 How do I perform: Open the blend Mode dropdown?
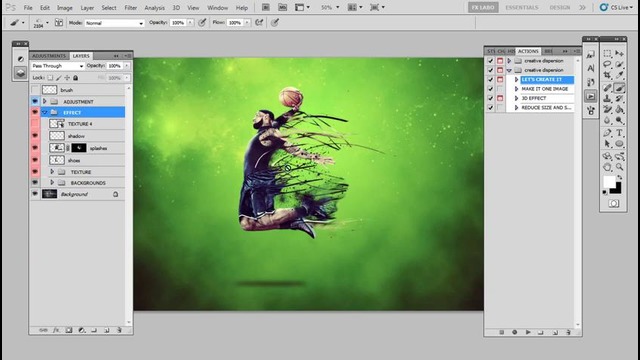pyautogui.click(x=115, y=23)
